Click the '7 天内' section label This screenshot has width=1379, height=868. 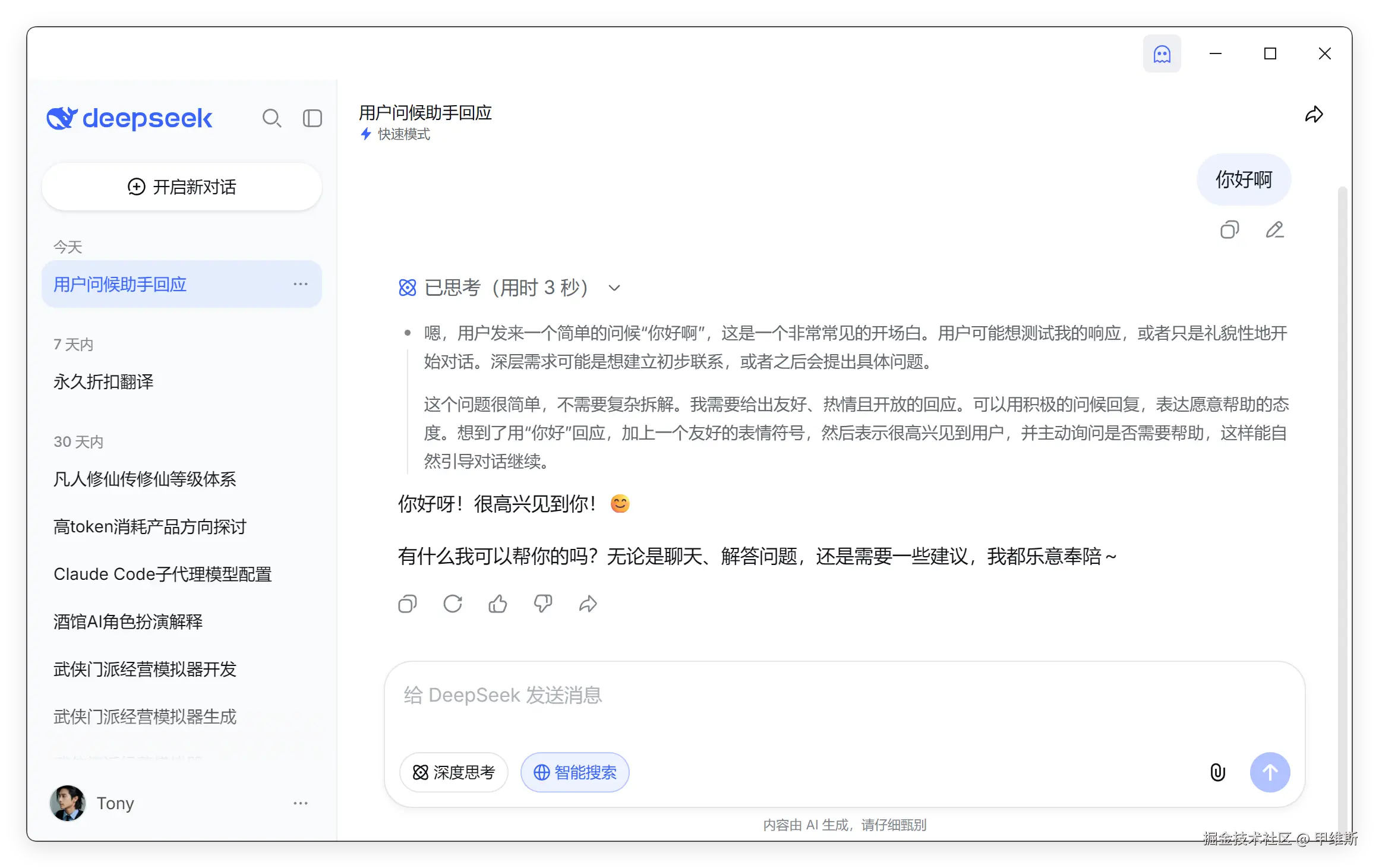point(74,345)
